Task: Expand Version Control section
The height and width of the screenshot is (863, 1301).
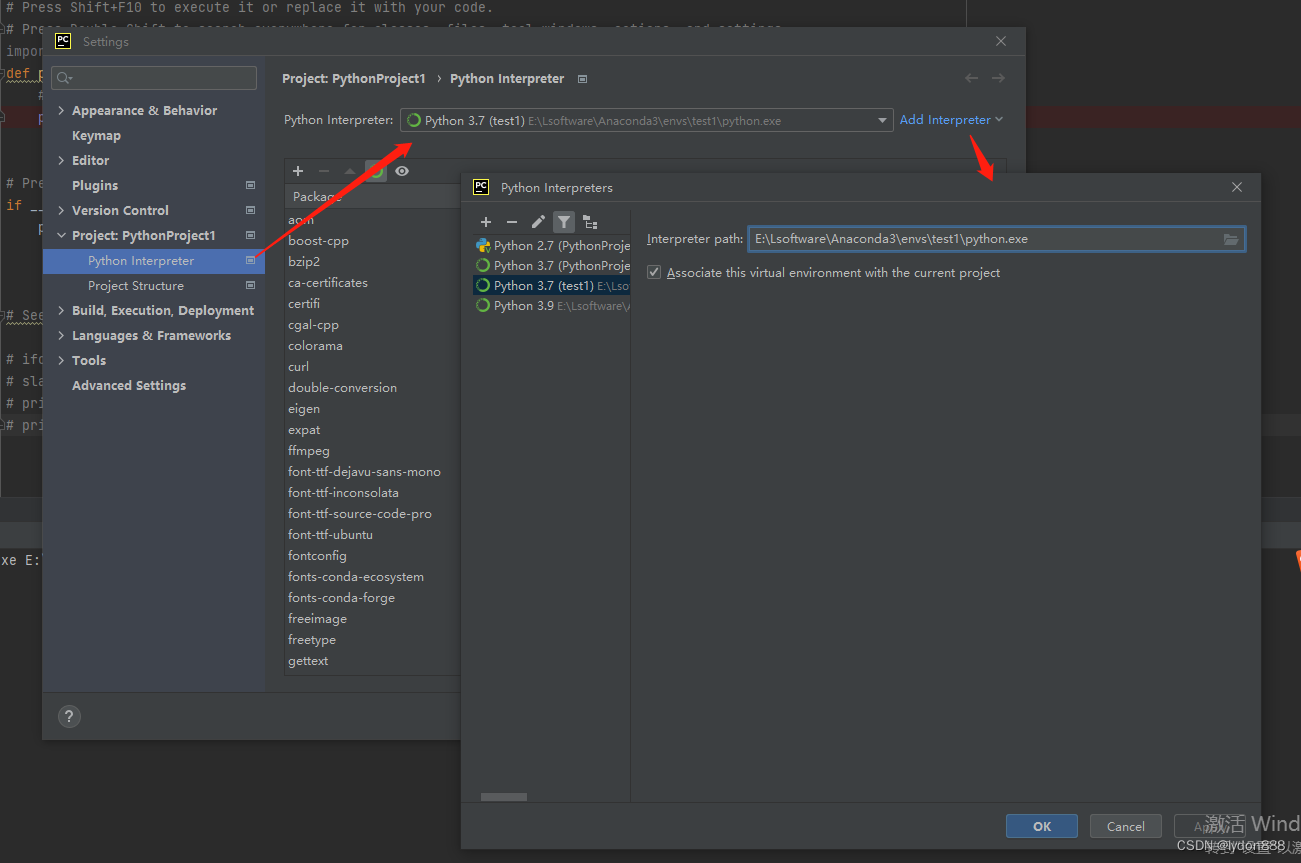Action: pos(62,210)
